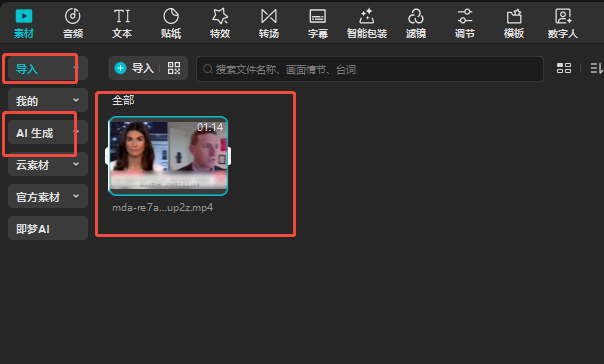Open the 调节 adjustment tab

(x=465, y=23)
